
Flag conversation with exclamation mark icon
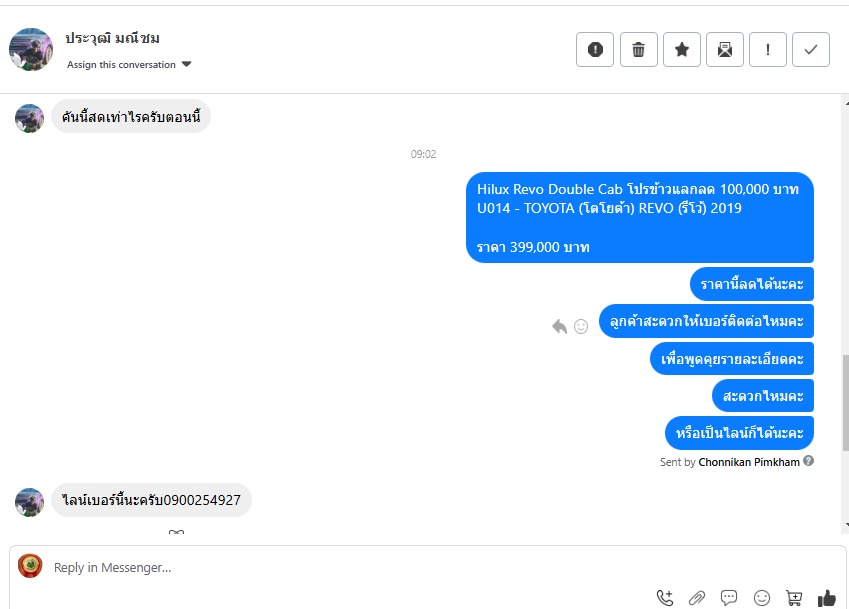[768, 50]
